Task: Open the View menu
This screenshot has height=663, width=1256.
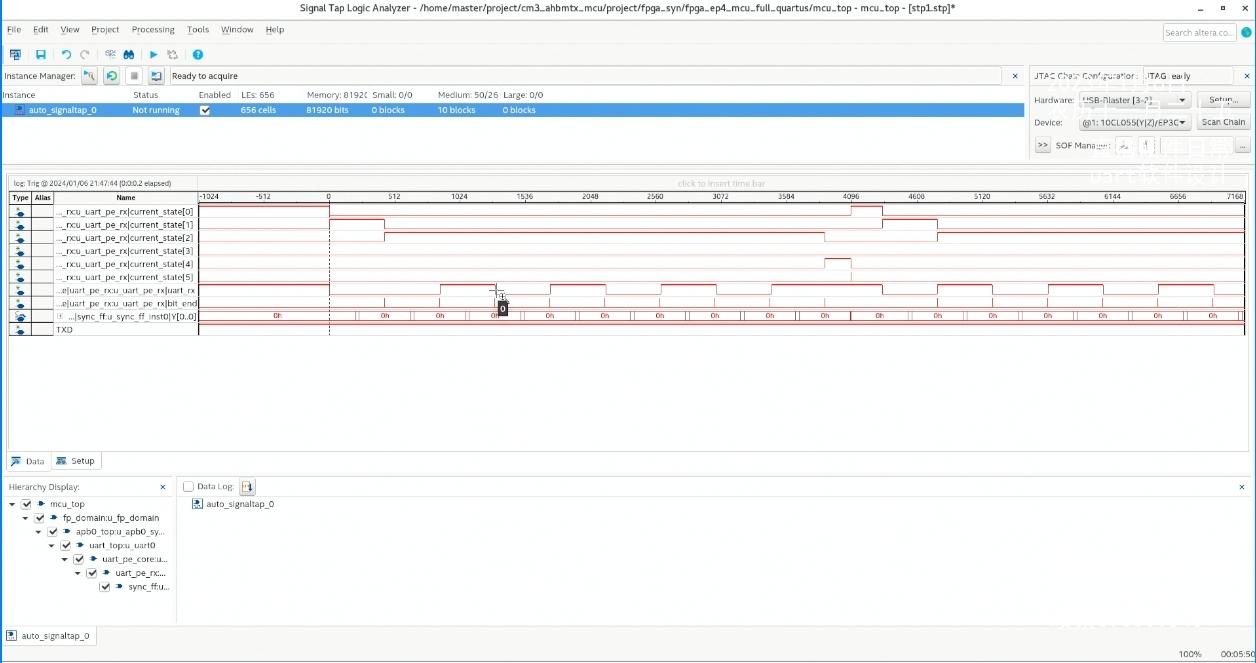Action: pos(70,30)
